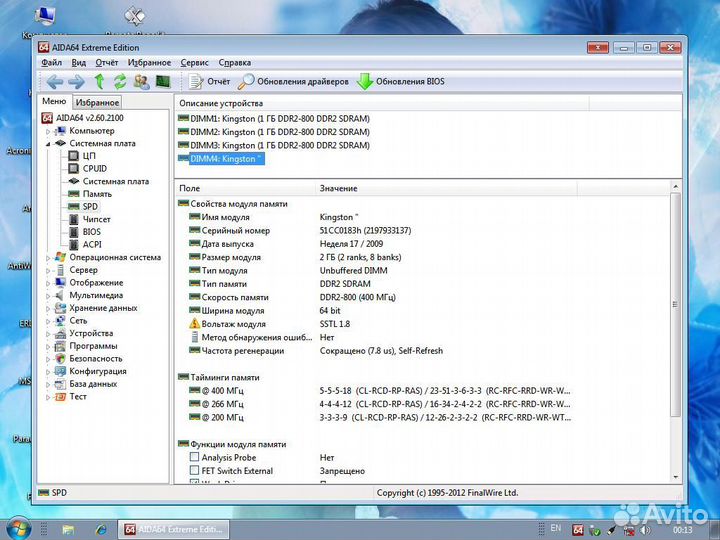
Task: Expand Хранение данных tree node
Action: (x=48, y=308)
